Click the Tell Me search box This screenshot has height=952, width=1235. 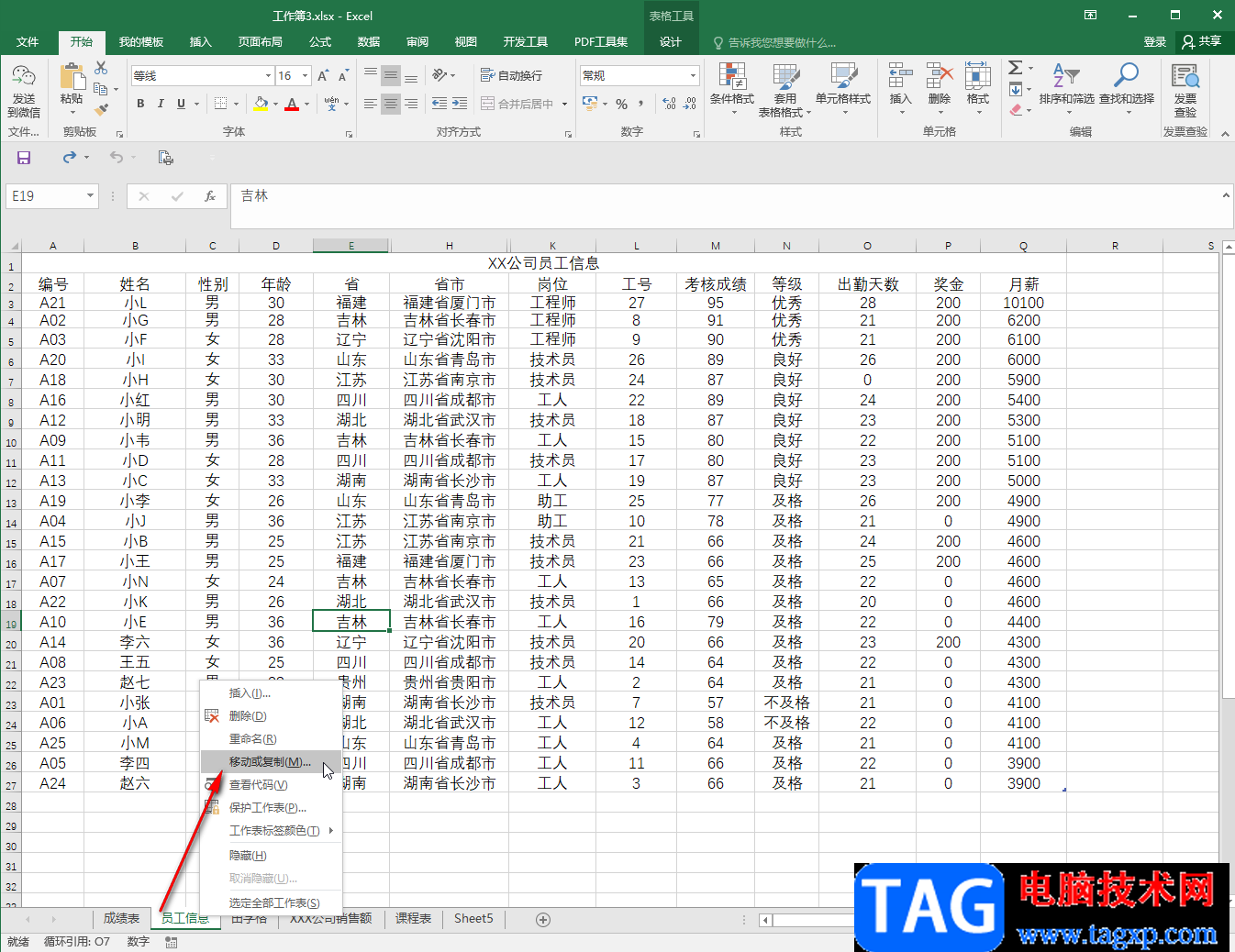(x=775, y=43)
